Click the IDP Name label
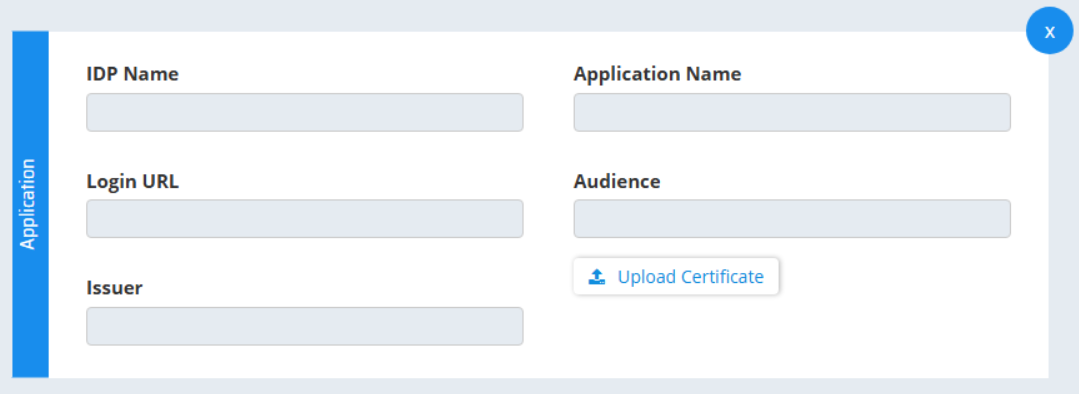 (132, 74)
